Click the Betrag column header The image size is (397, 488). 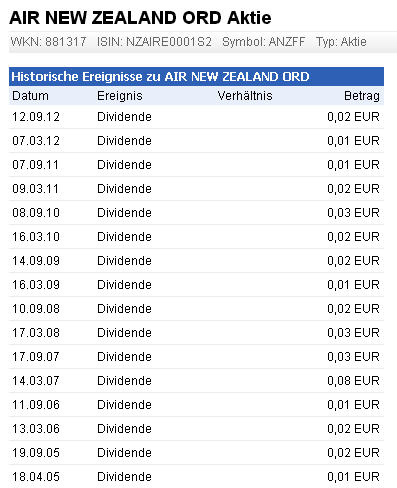[x=362, y=96]
